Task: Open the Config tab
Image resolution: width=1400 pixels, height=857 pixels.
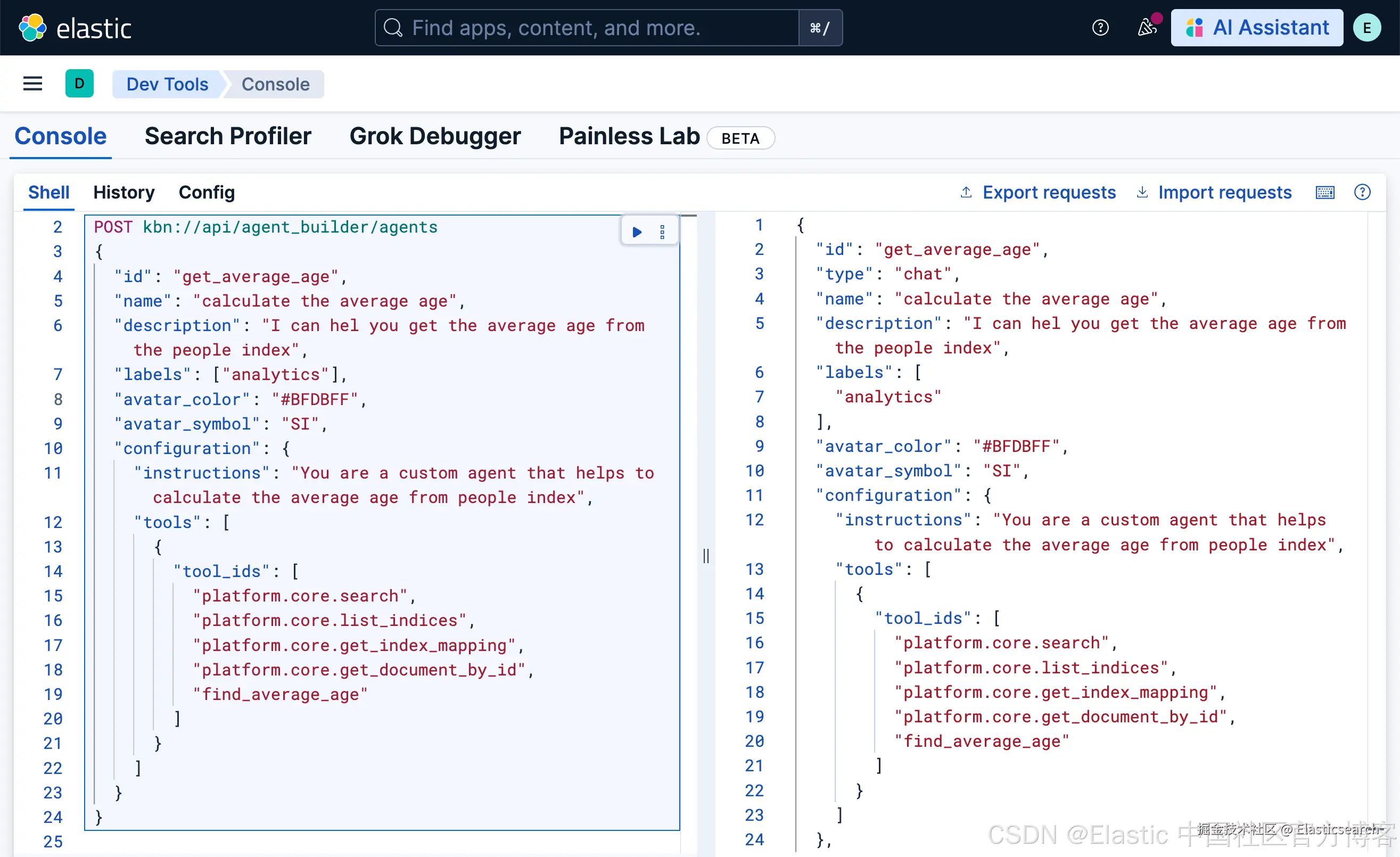Action: point(206,193)
